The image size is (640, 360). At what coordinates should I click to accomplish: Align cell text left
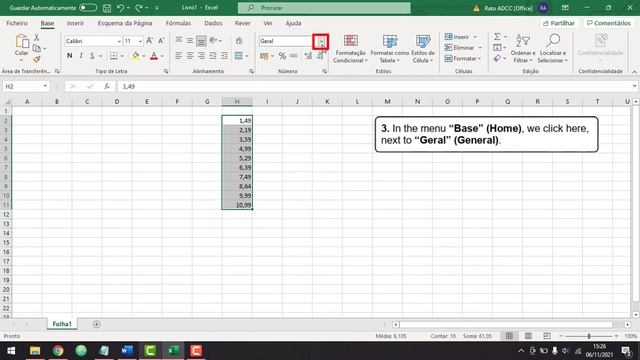pyautogui.click(x=178, y=56)
